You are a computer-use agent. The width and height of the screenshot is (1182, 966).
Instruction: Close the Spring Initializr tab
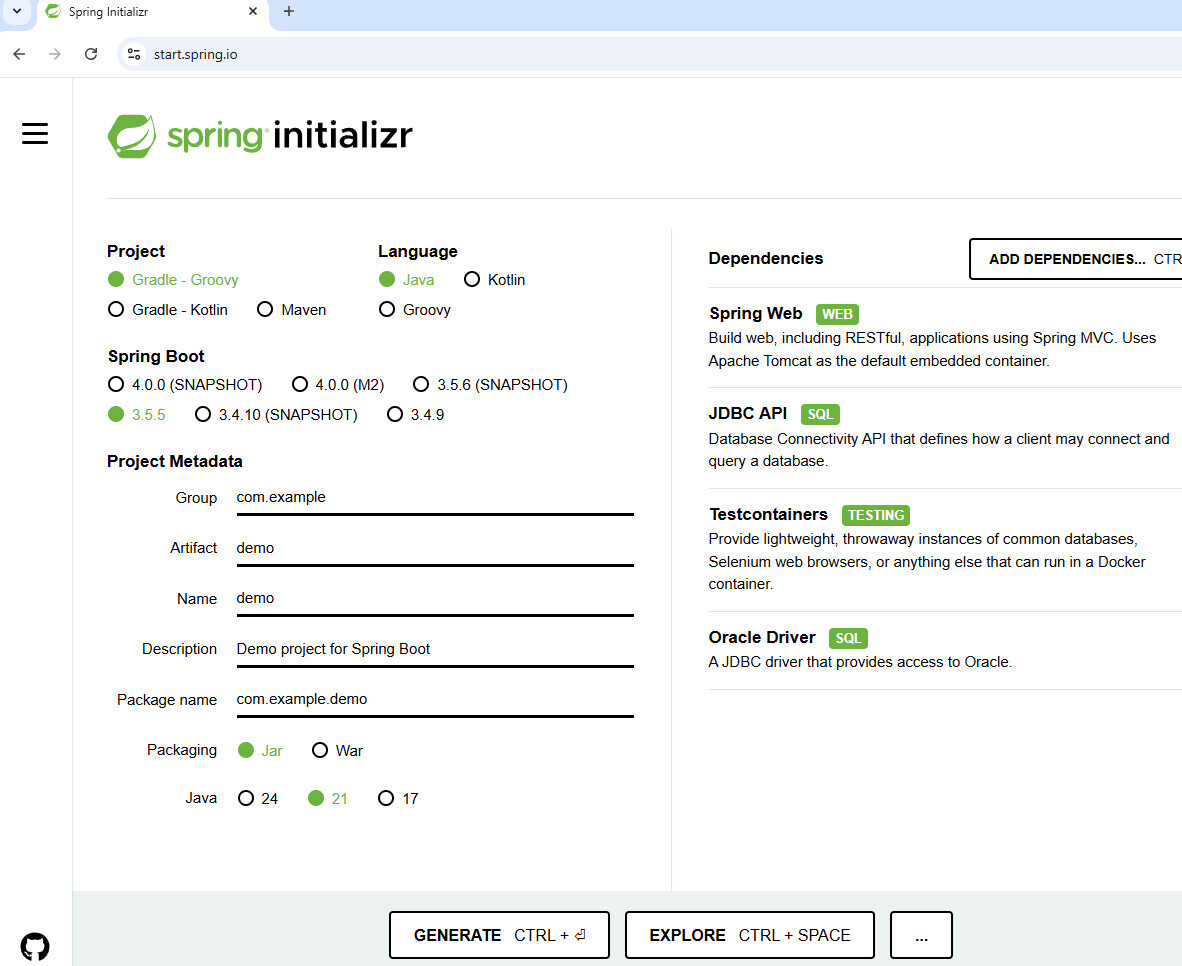253,11
